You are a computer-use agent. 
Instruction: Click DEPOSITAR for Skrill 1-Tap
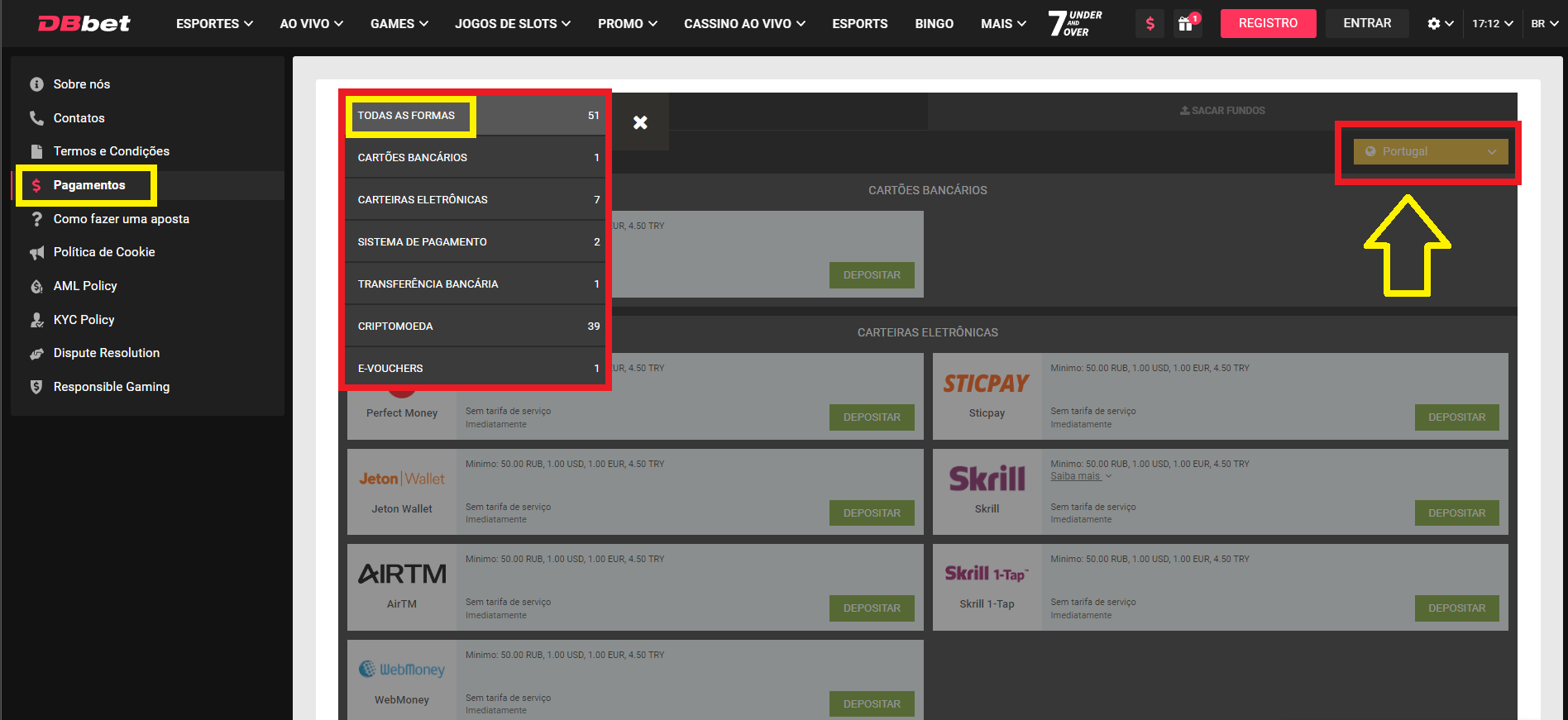1456,608
